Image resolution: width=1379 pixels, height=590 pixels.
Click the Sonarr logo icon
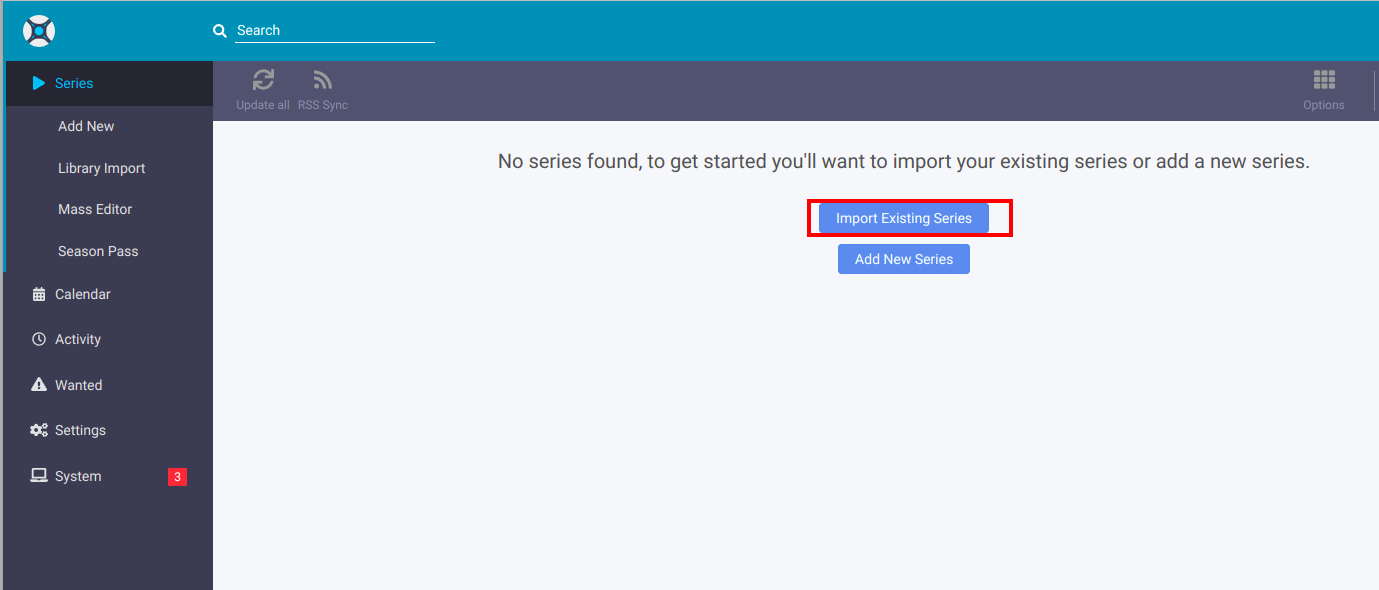[39, 31]
